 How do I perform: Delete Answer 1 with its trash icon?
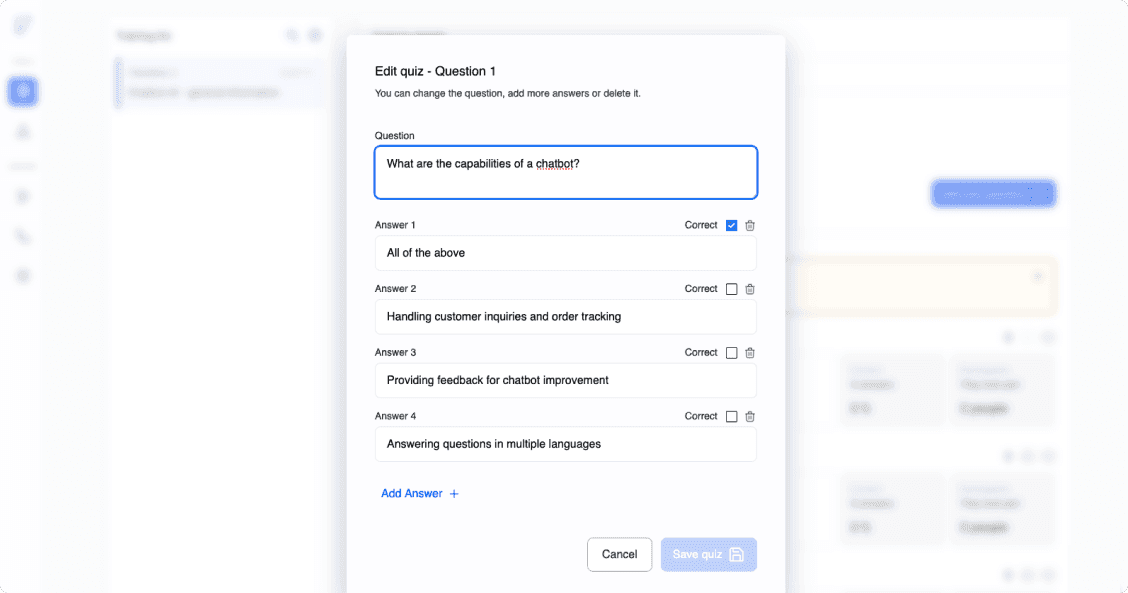[750, 225]
